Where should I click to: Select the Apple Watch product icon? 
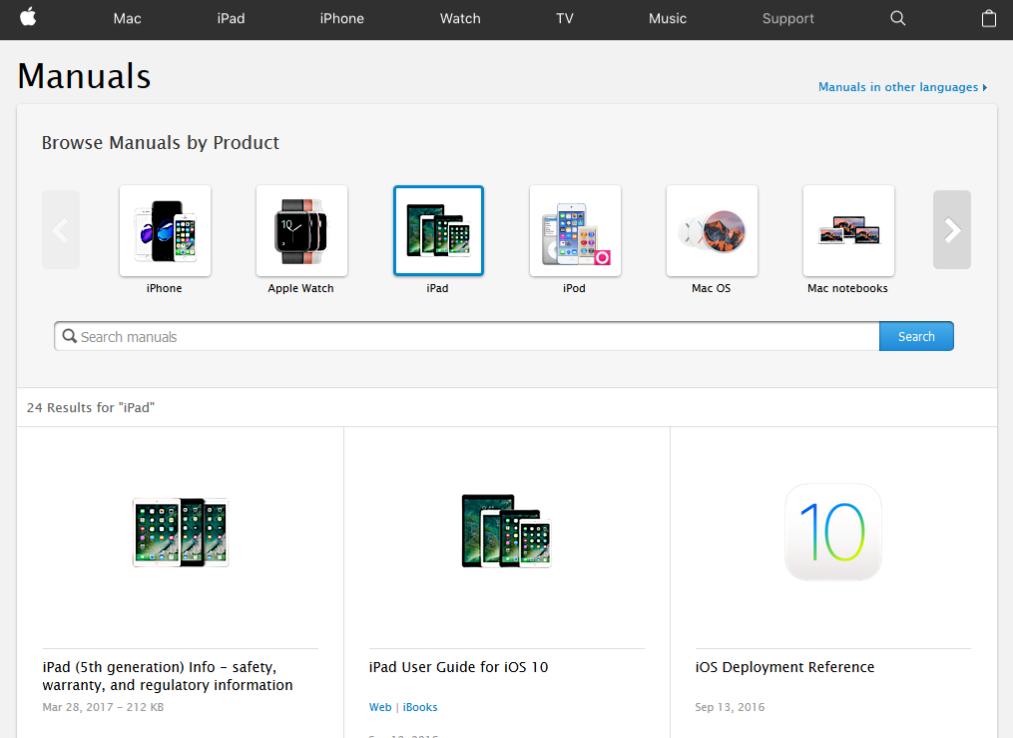pos(302,231)
